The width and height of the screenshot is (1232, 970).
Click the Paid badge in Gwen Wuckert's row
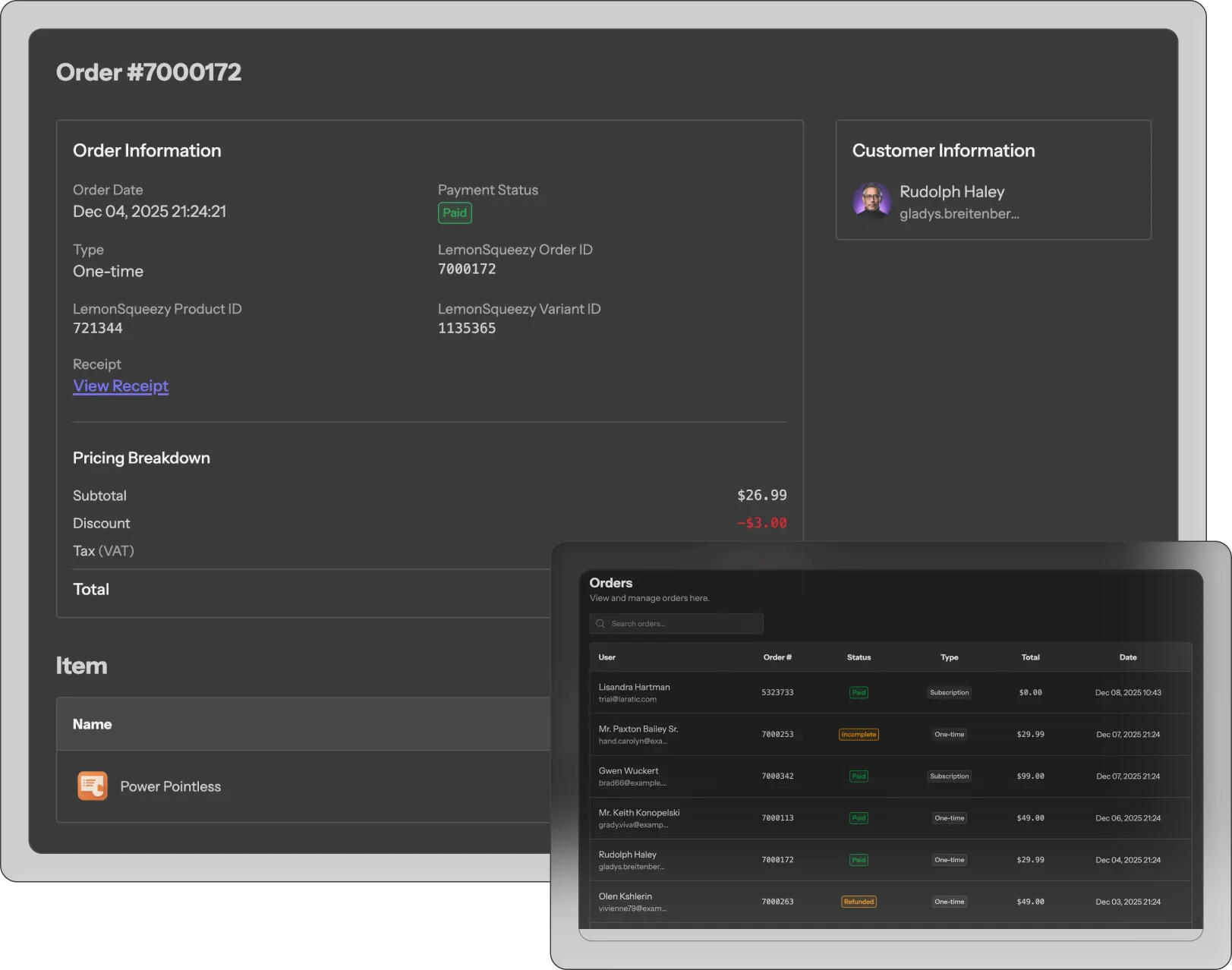pos(859,776)
